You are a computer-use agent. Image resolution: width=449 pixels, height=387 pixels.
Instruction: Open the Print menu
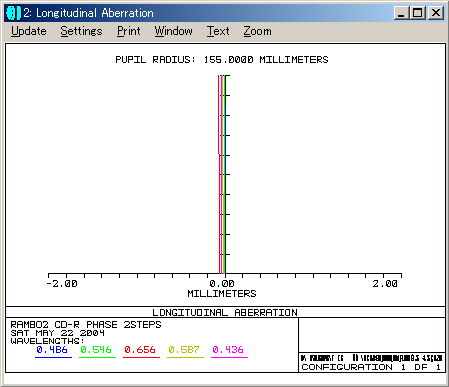click(129, 31)
